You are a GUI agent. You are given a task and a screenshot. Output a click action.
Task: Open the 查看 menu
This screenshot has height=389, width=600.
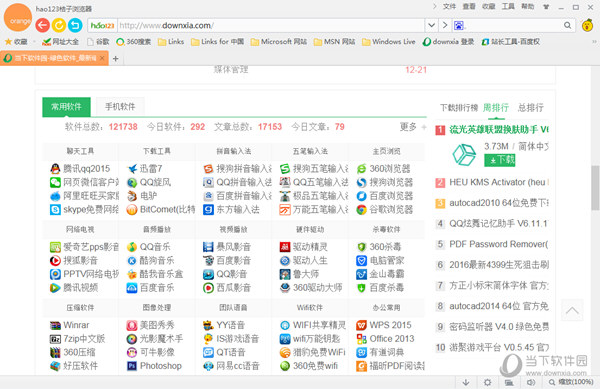pyautogui.click(x=469, y=7)
